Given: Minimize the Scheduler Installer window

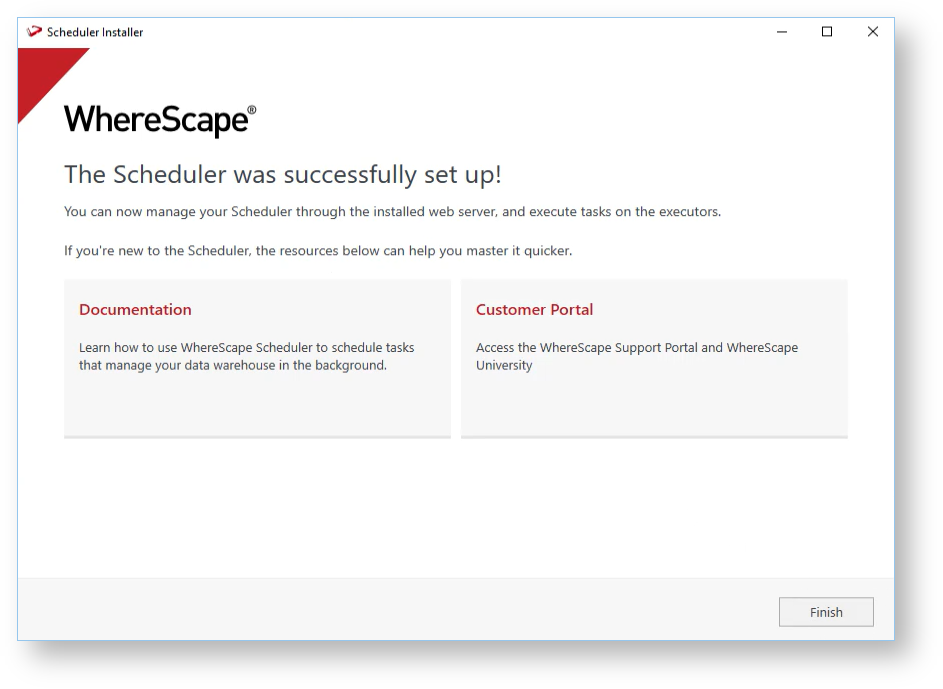Looking at the screenshot, I should point(781,32).
